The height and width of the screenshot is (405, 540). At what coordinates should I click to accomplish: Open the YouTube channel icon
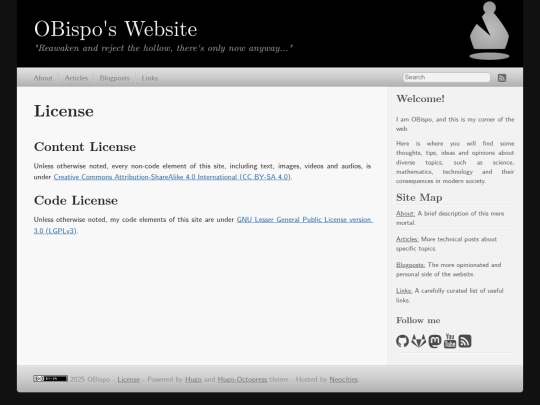(450, 341)
